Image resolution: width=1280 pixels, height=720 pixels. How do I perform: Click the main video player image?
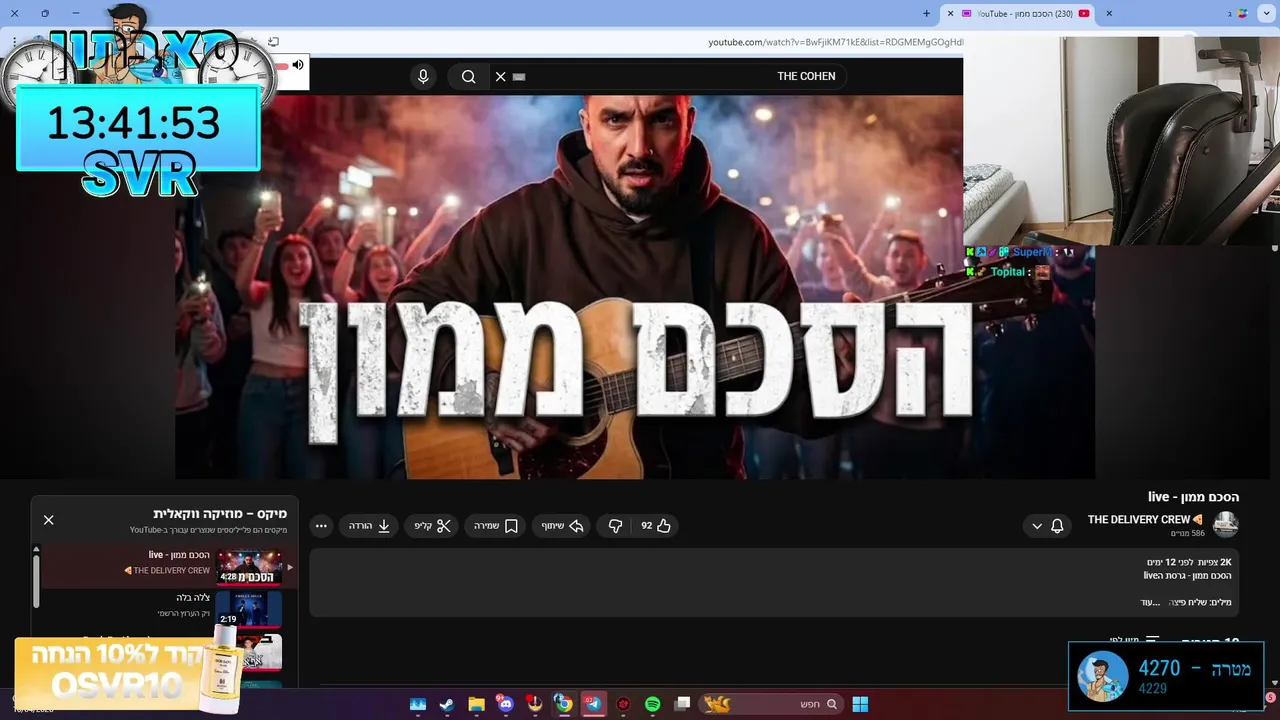point(635,287)
